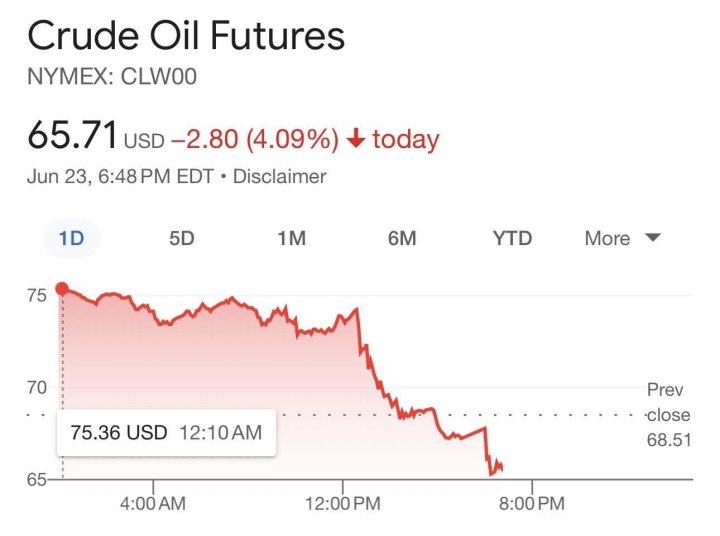Open the 6M chart view

click(401, 238)
